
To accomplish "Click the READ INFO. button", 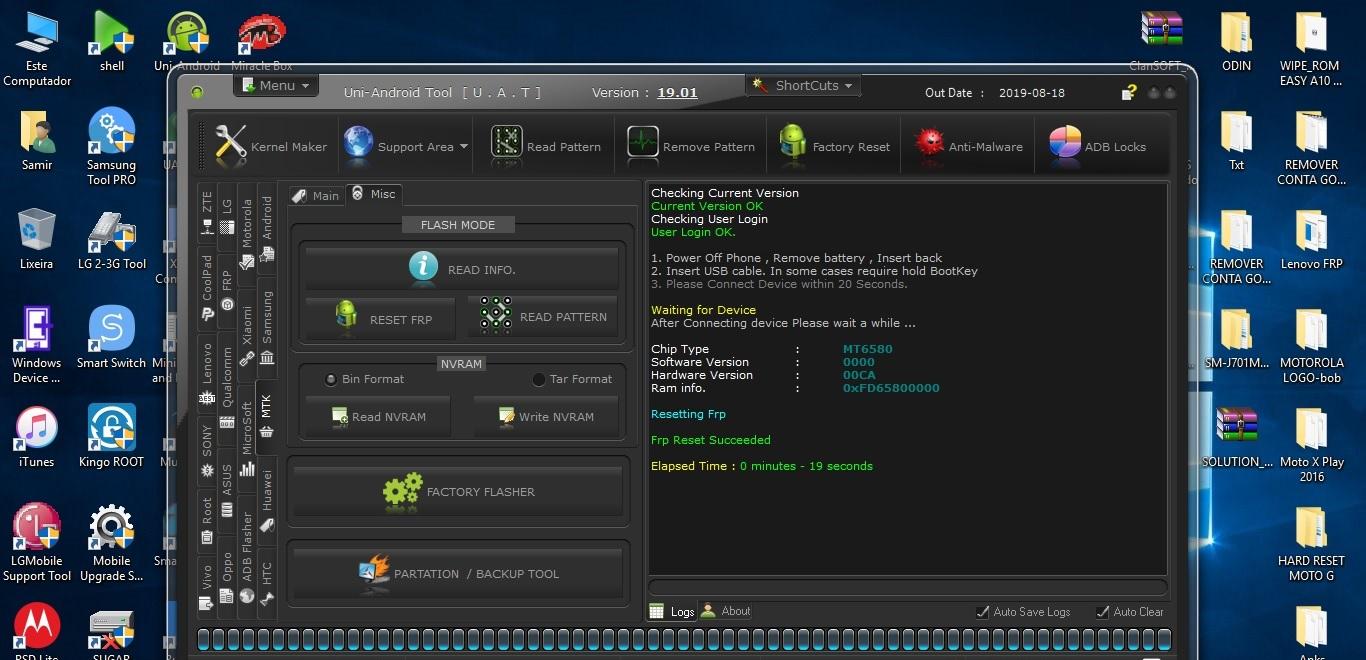I will coord(461,269).
